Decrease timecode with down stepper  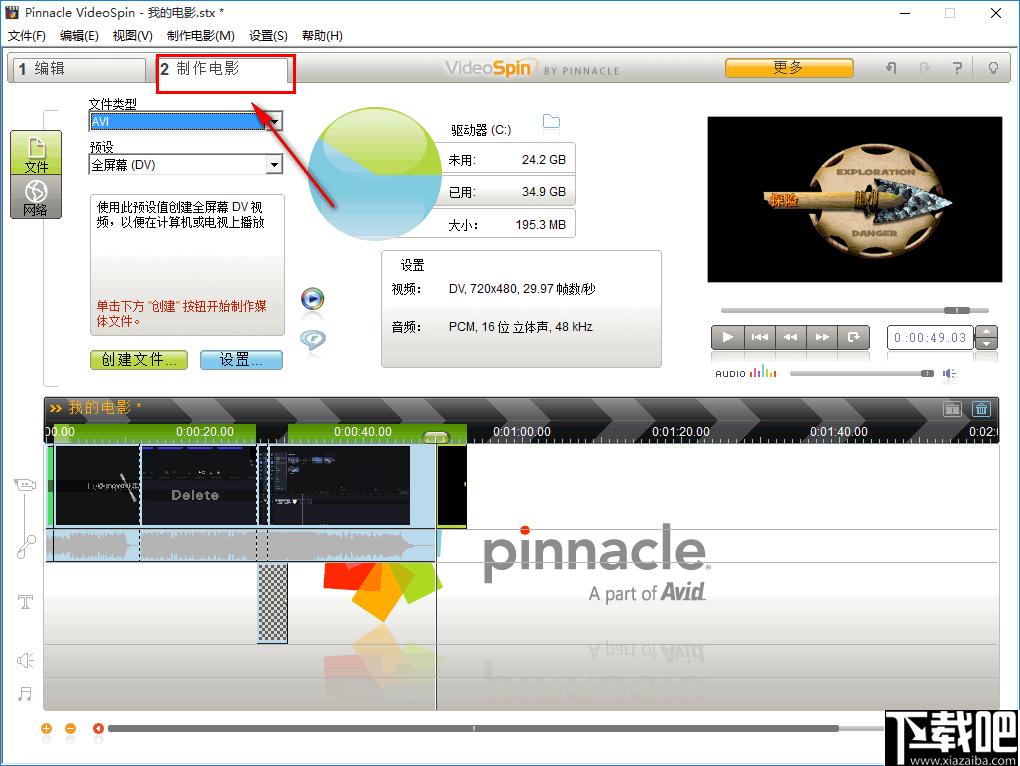[987, 343]
